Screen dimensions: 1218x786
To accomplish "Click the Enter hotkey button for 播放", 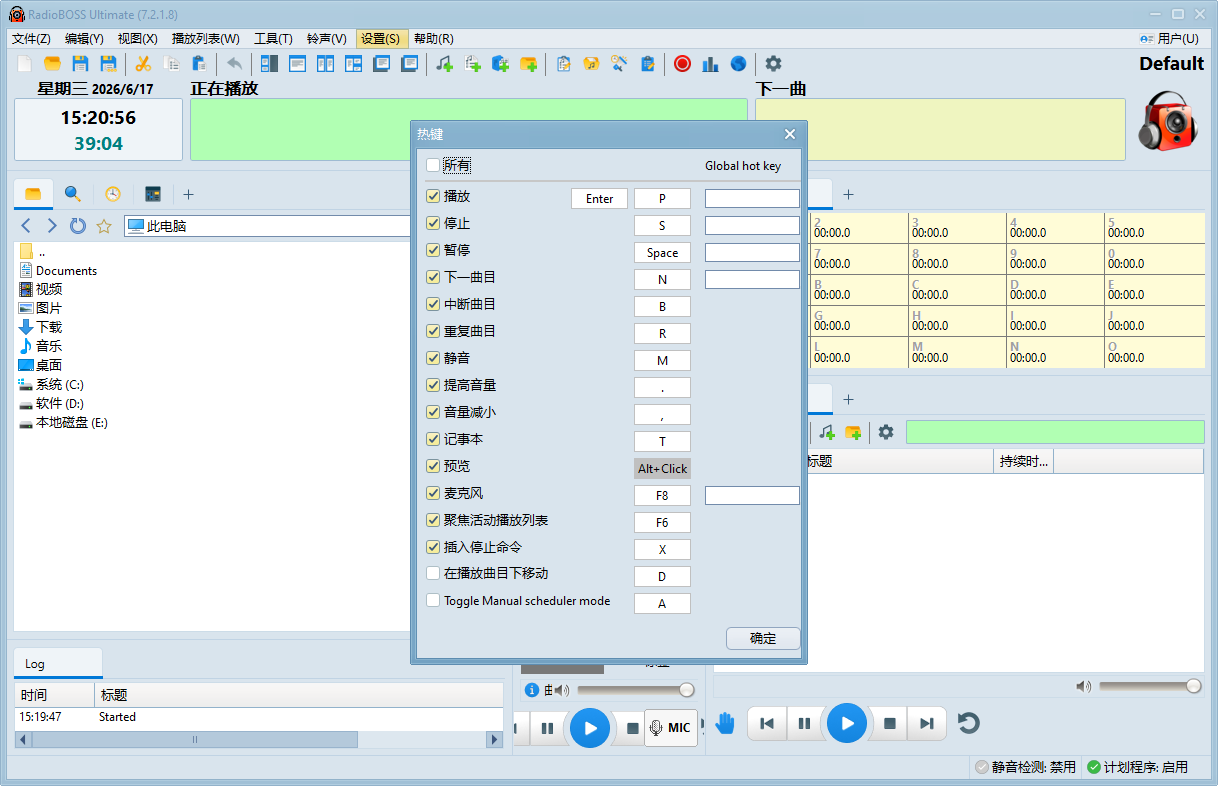I will click(600, 199).
